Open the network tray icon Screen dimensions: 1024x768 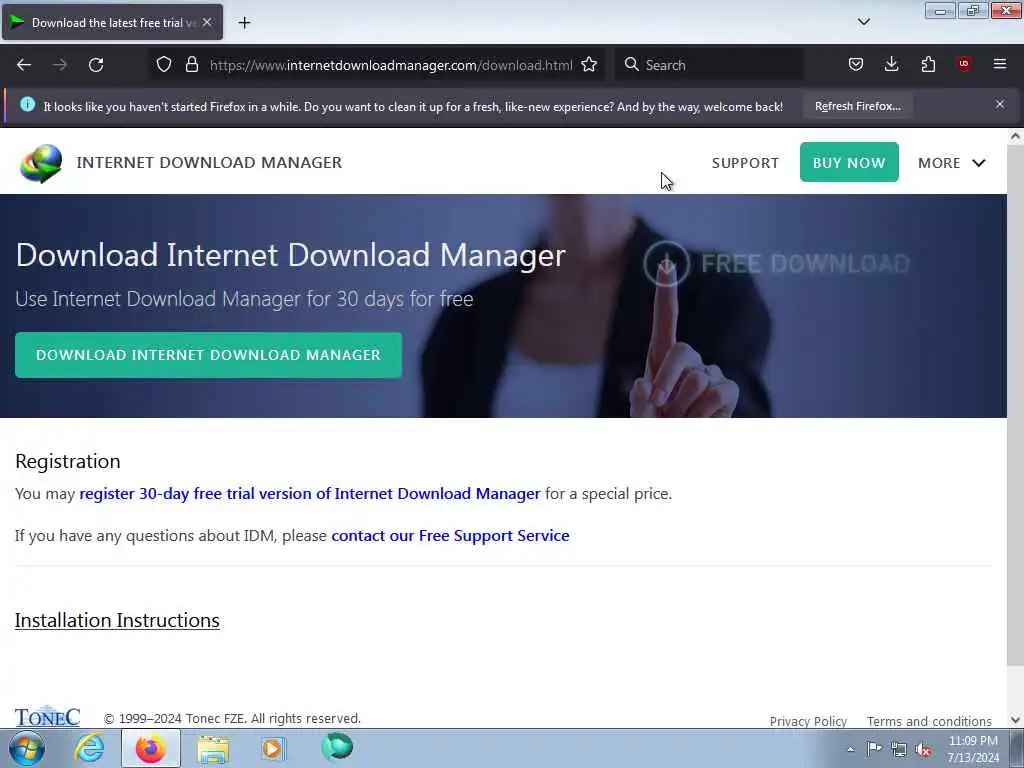click(x=899, y=750)
